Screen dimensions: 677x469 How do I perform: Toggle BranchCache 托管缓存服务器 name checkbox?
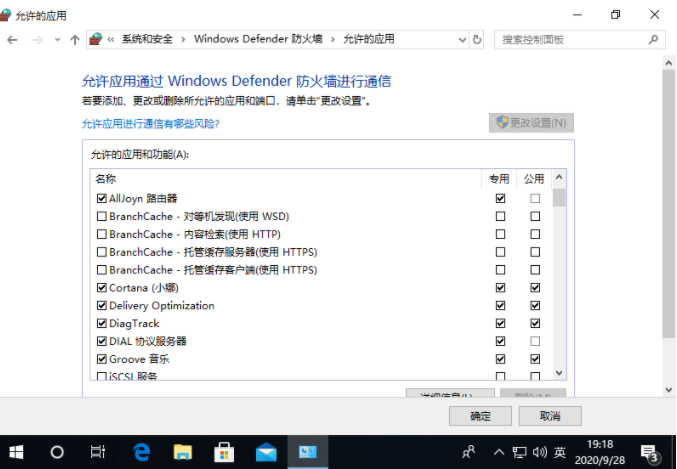pyautogui.click(x=101, y=252)
